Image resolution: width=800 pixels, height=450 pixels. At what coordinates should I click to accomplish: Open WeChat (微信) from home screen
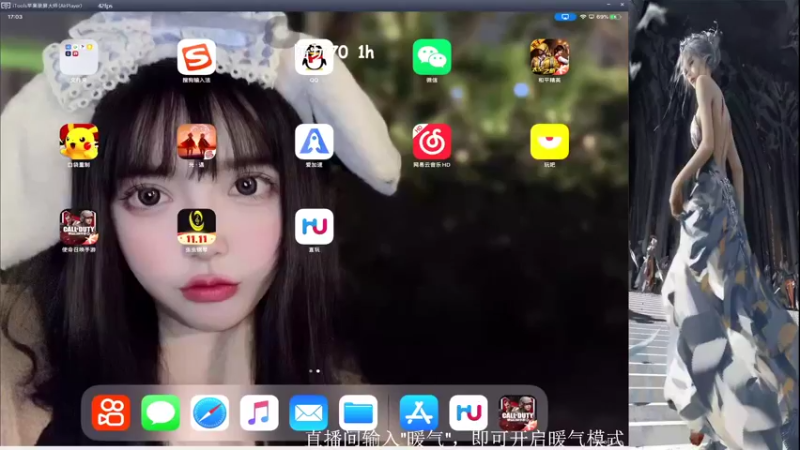[432, 57]
